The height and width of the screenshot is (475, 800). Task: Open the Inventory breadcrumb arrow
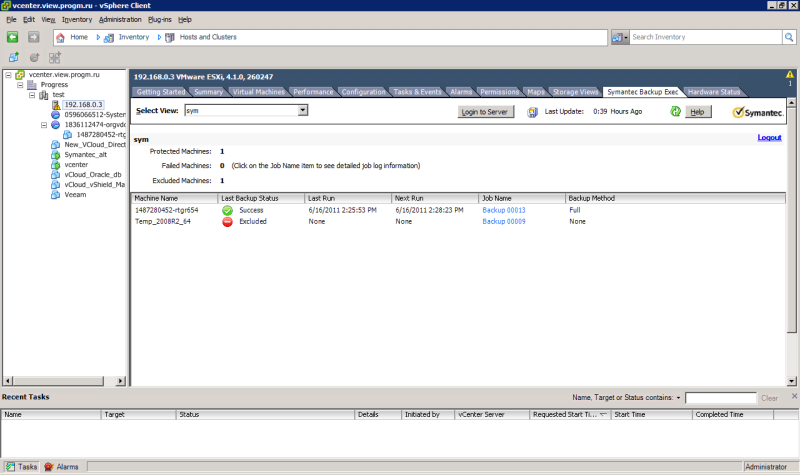pyautogui.click(x=98, y=37)
